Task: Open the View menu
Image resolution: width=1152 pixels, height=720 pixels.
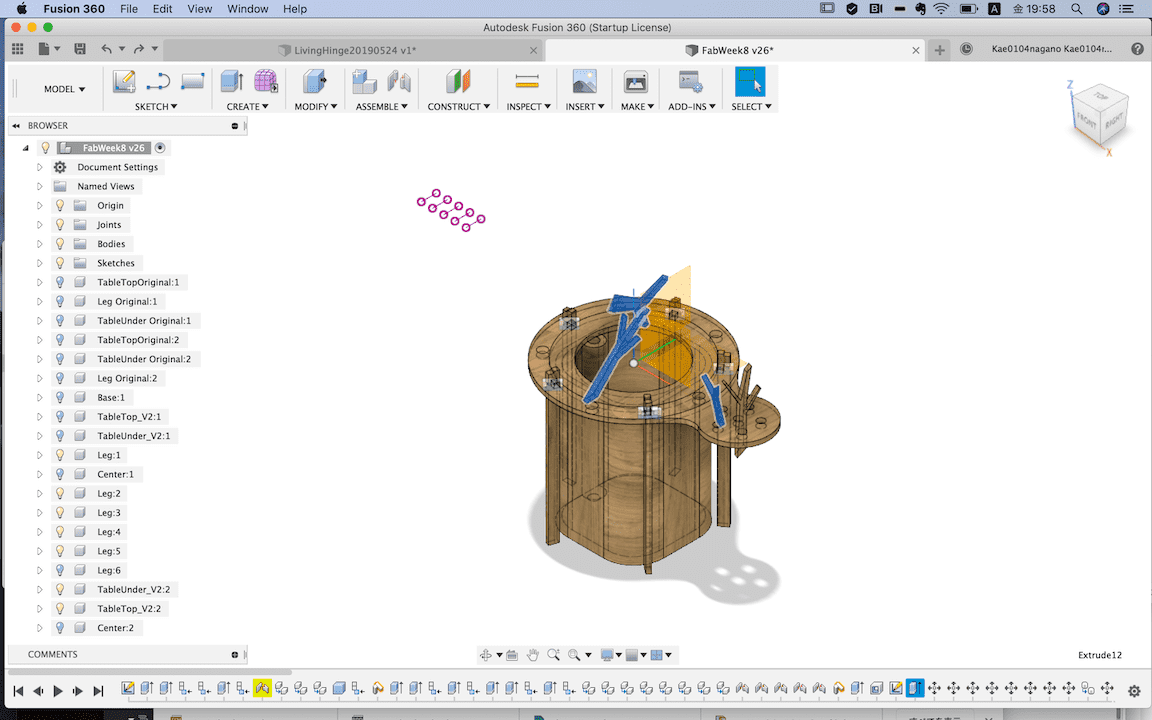Action: click(199, 9)
